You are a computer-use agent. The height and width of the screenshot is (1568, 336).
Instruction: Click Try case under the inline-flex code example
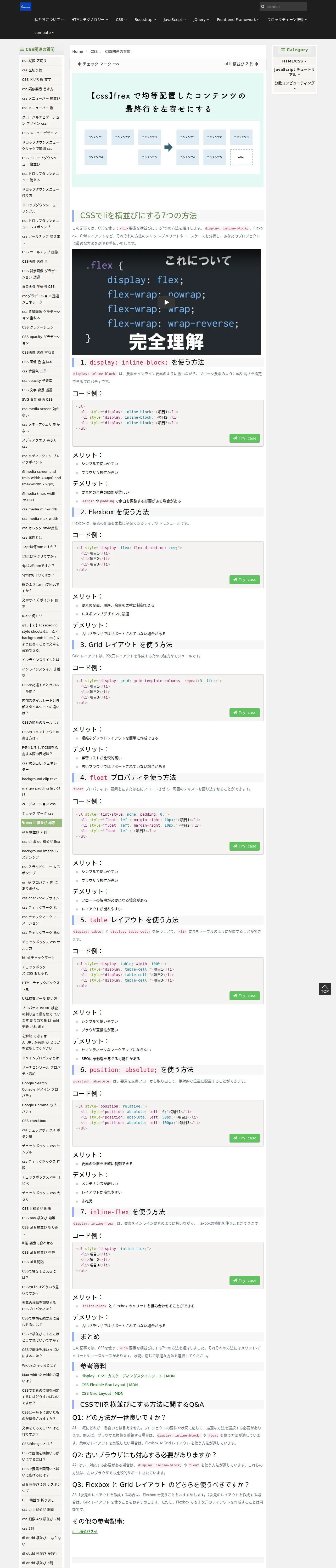tap(244, 1281)
